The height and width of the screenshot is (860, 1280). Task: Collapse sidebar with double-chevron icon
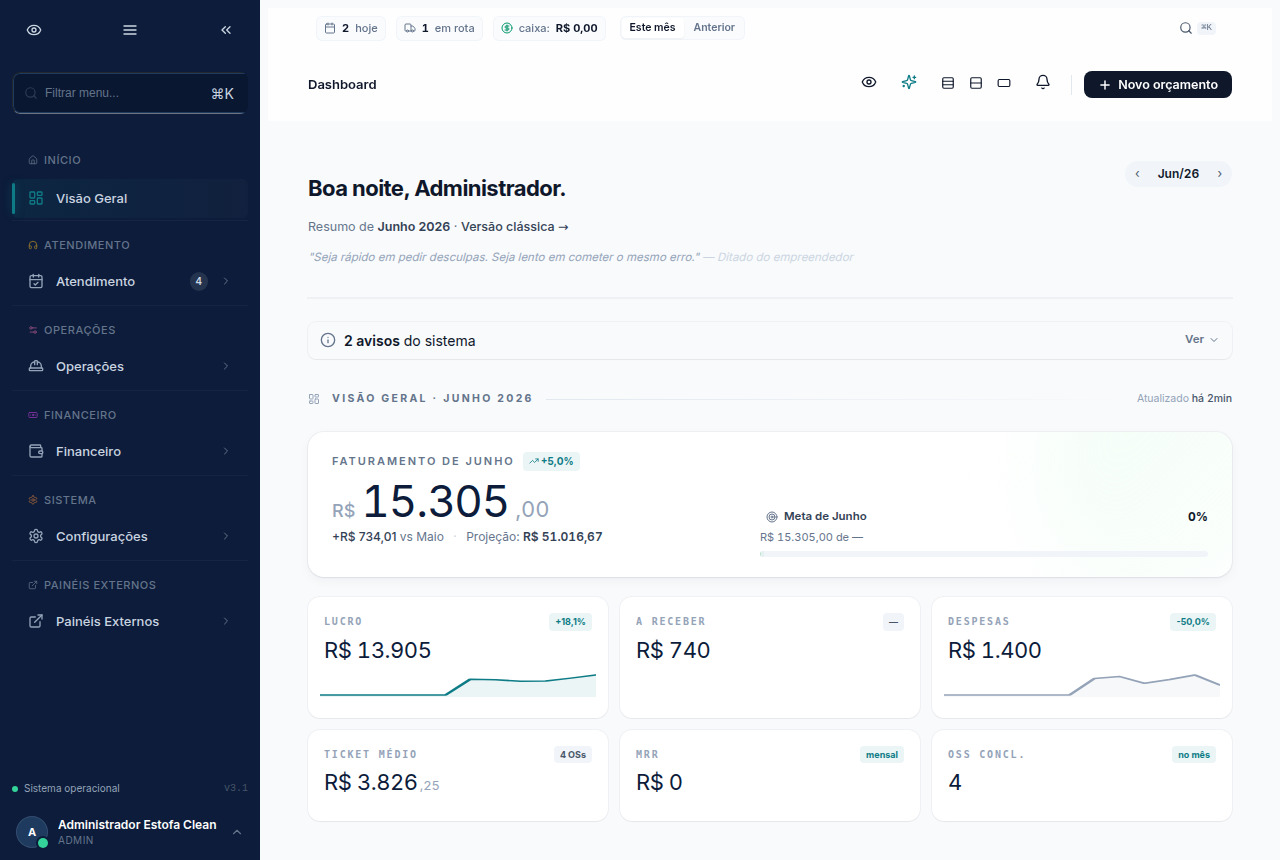226,30
